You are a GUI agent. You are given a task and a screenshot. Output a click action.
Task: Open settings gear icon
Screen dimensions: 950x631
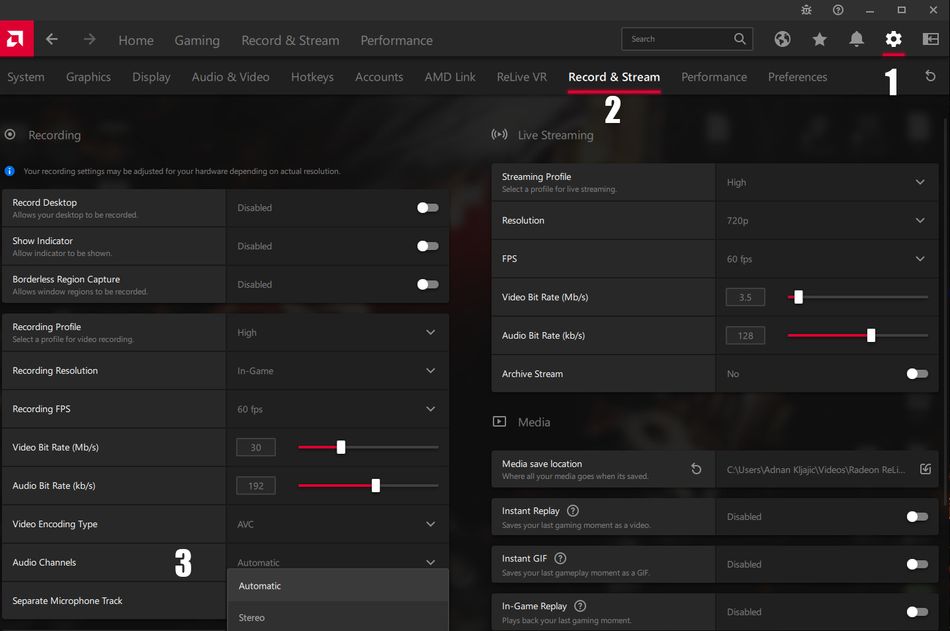(x=893, y=39)
